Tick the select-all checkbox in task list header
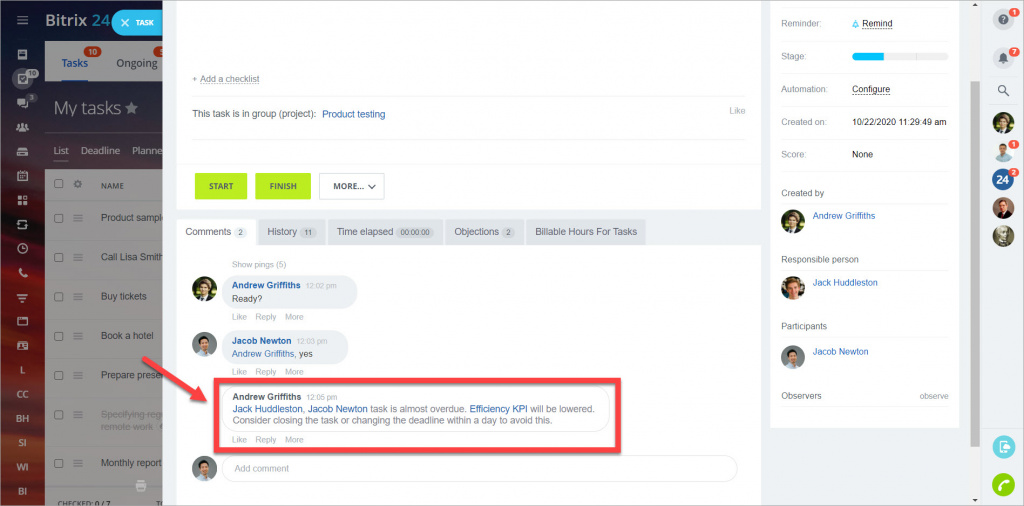The image size is (1024, 506). tap(58, 184)
